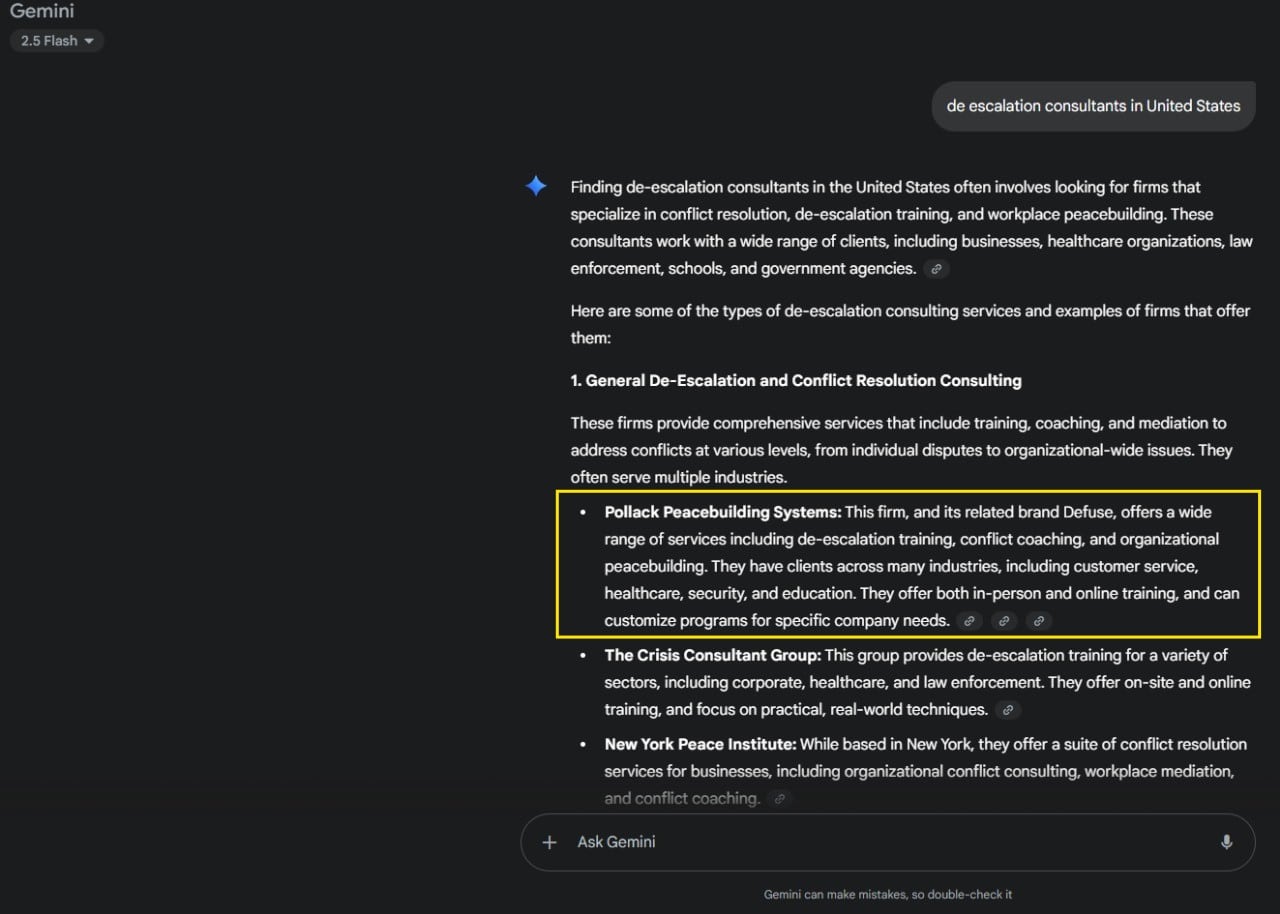The width and height of the screenshot is (1280, 914).
Task: Click the Gemini title at top left
Action: click(42, 12)
